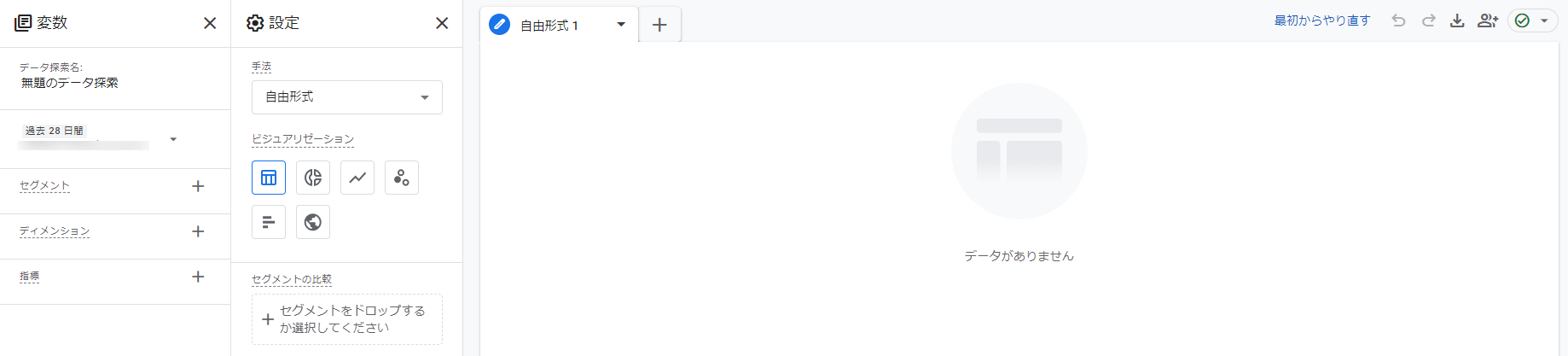Click the undo arrow icon
The image size is (1568, 356).
coord(1398,20)
